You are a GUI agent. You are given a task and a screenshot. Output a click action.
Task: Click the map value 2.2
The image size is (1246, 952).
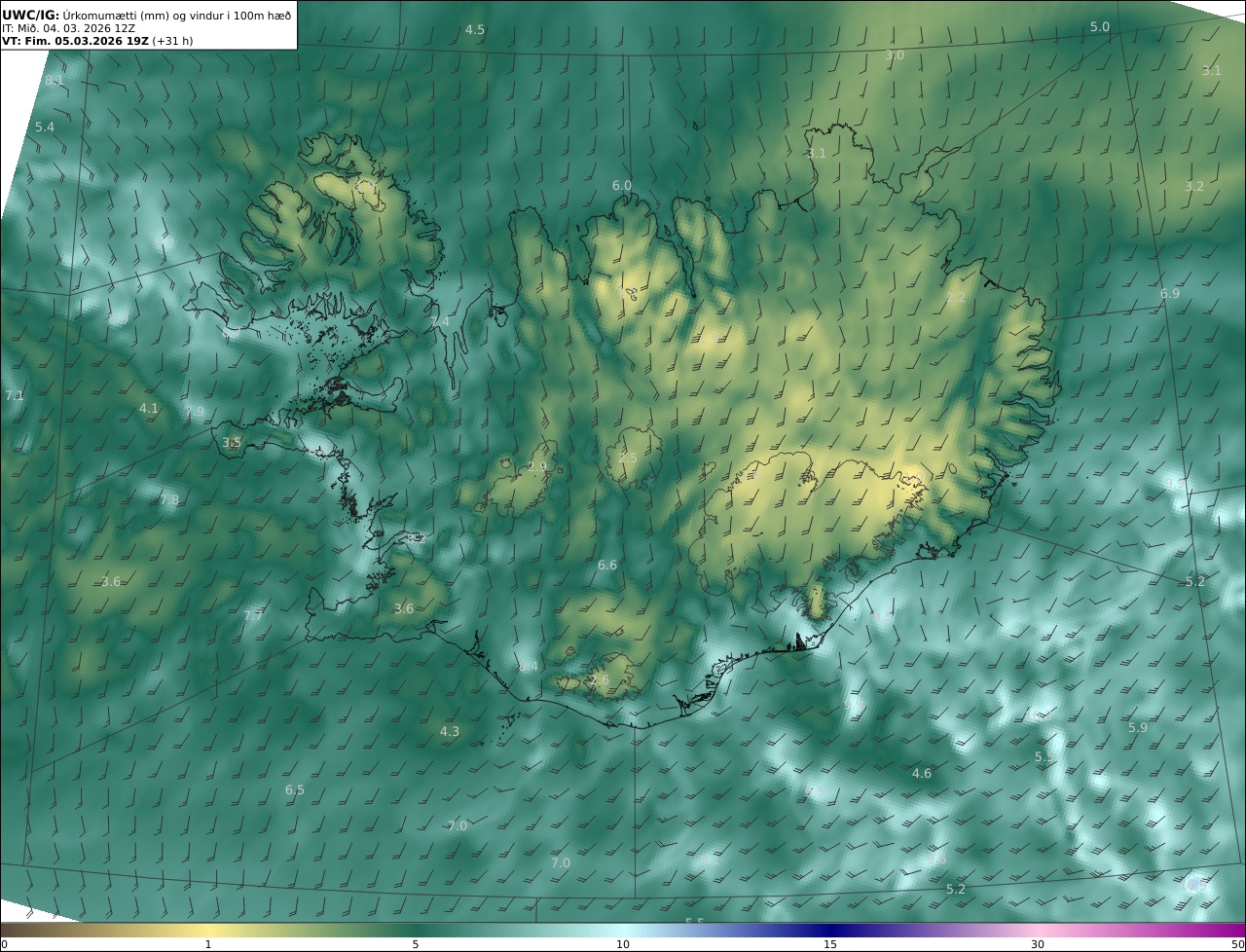click(957, 298)
